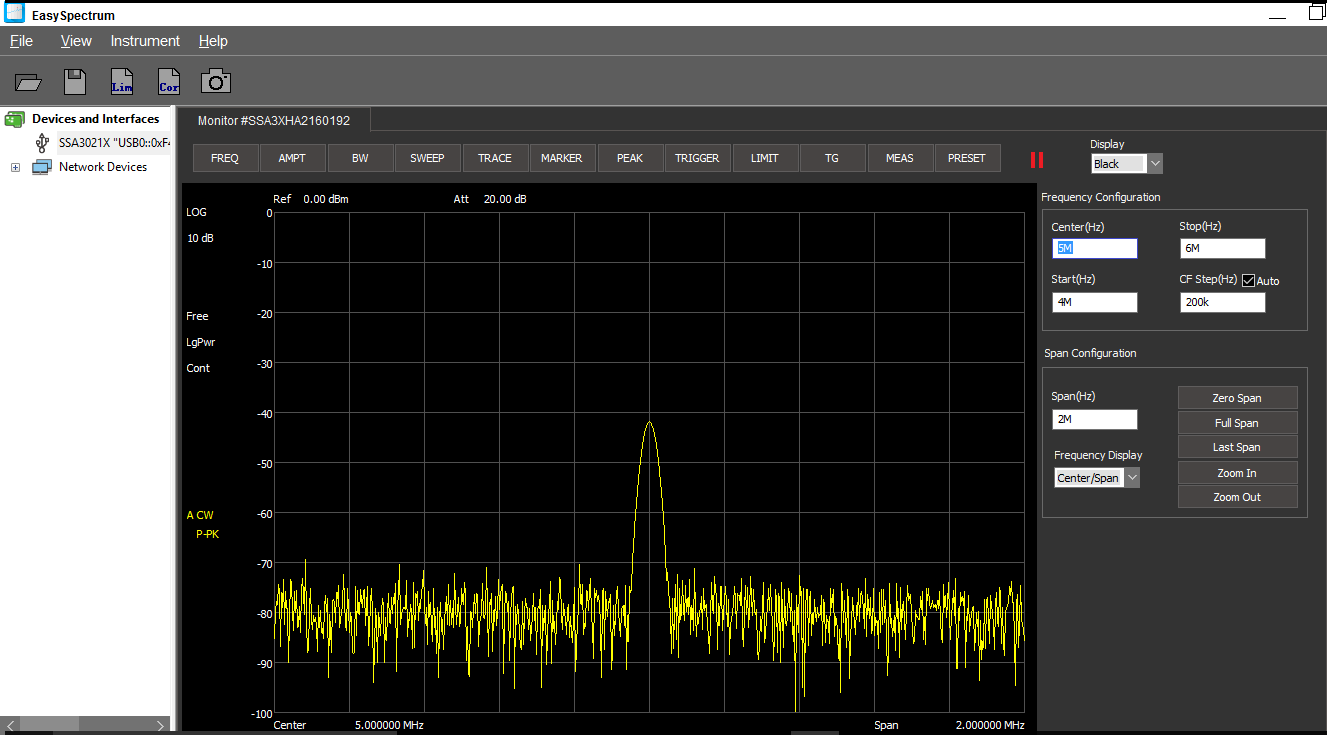Open the Frequency Display dropdown

click(1132, 478)
